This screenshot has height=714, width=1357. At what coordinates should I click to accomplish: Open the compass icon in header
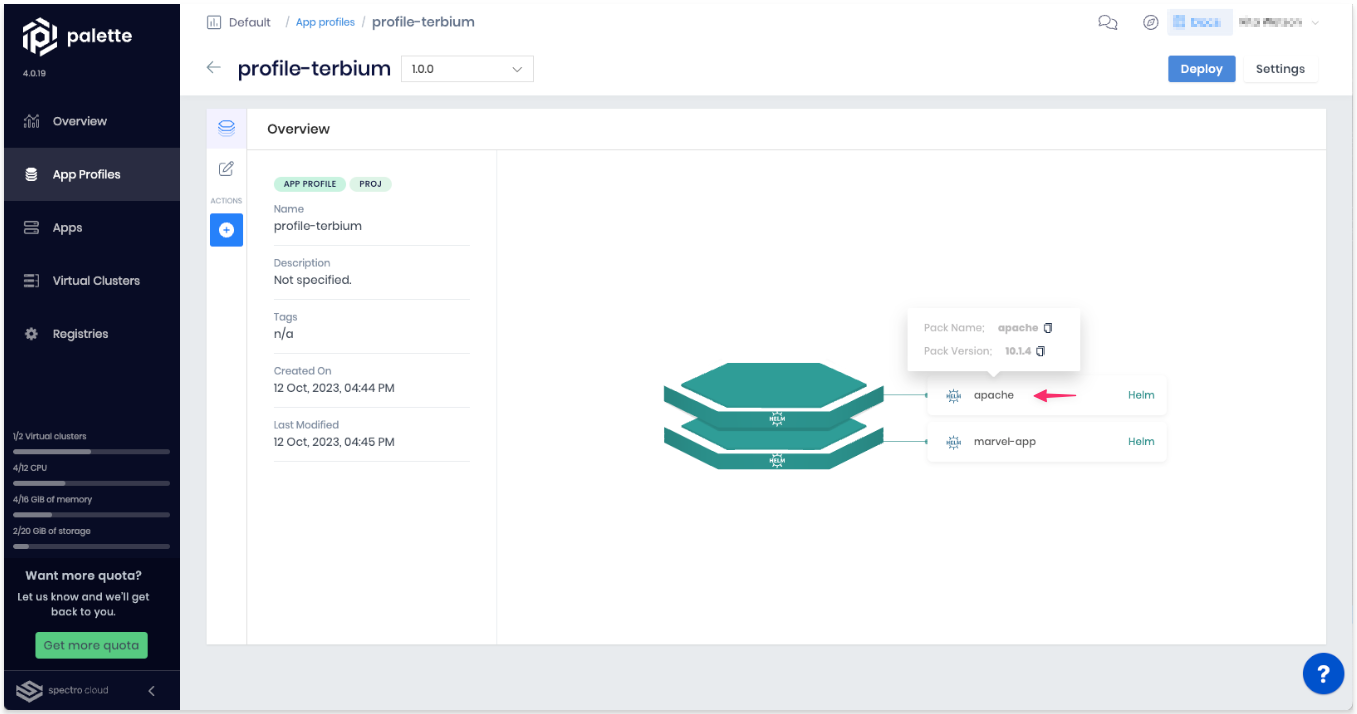click(1151, 23)
